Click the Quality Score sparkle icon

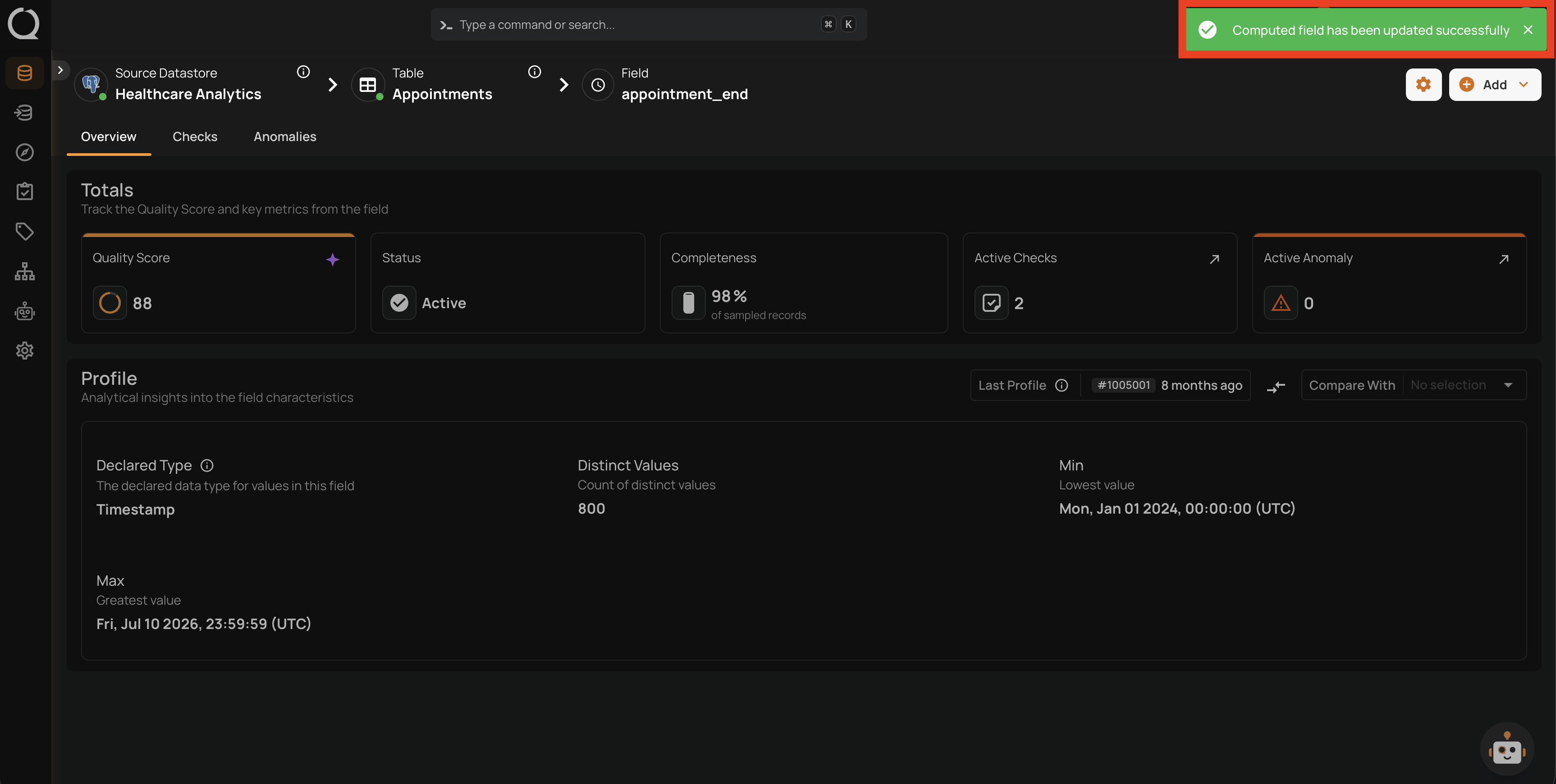(x=332, y=260)
